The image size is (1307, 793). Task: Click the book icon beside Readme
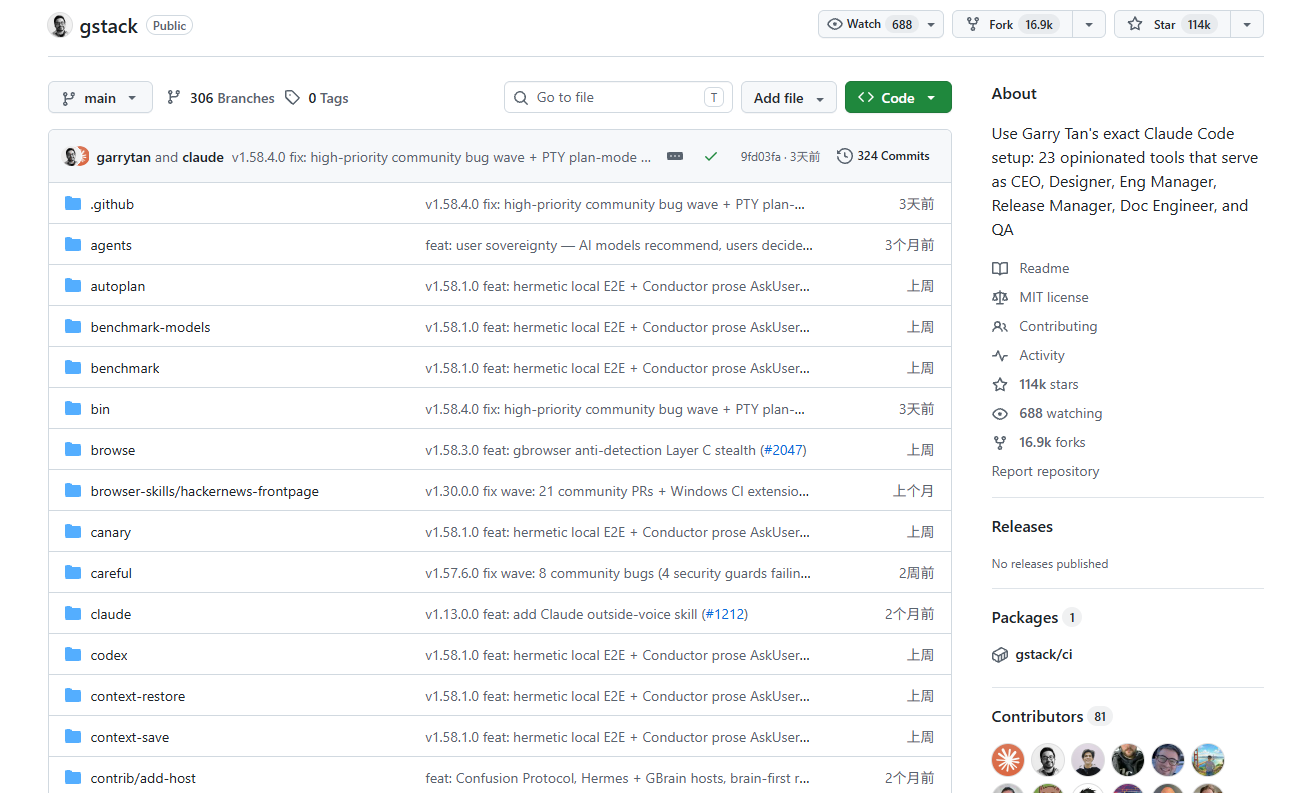(1000, 268)
